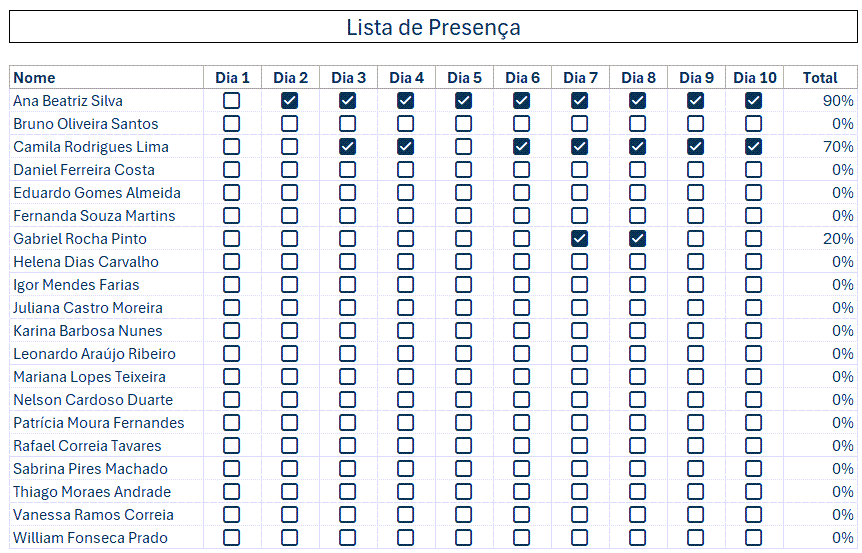Tick Dia 6 for Helena Dias Carvalho

click(521, 261)
